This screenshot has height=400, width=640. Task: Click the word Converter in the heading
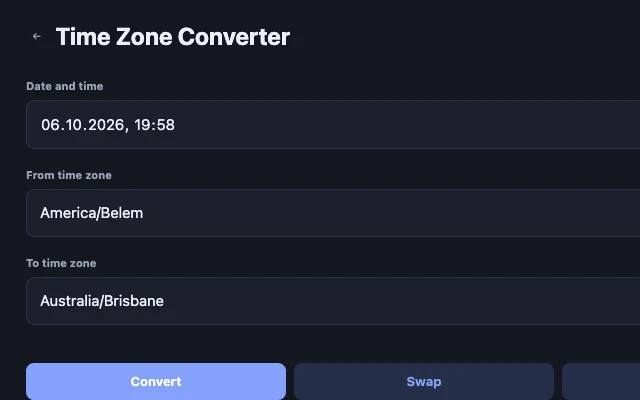(x=234, y=37)
